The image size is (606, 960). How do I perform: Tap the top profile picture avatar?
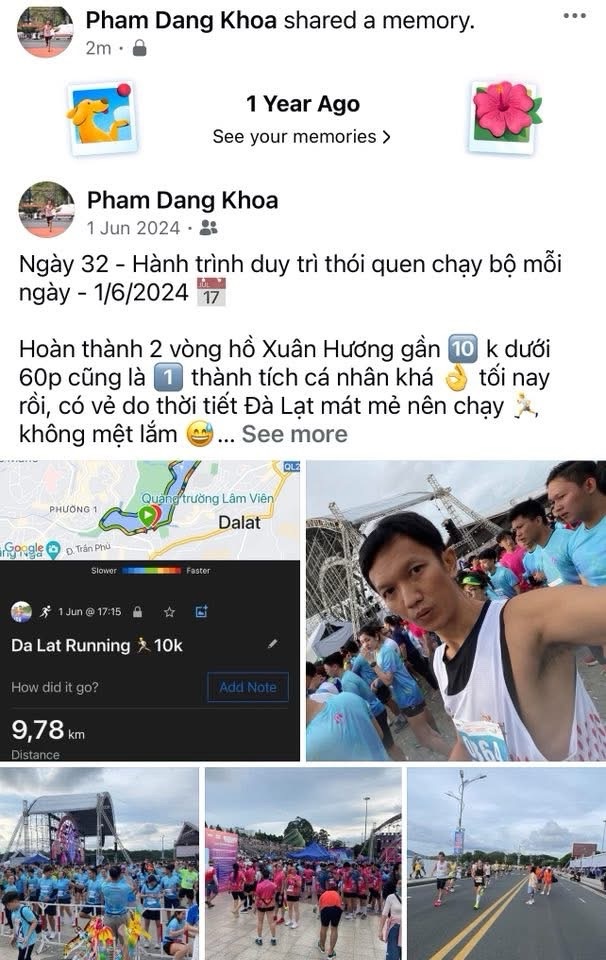pos(45,31)
